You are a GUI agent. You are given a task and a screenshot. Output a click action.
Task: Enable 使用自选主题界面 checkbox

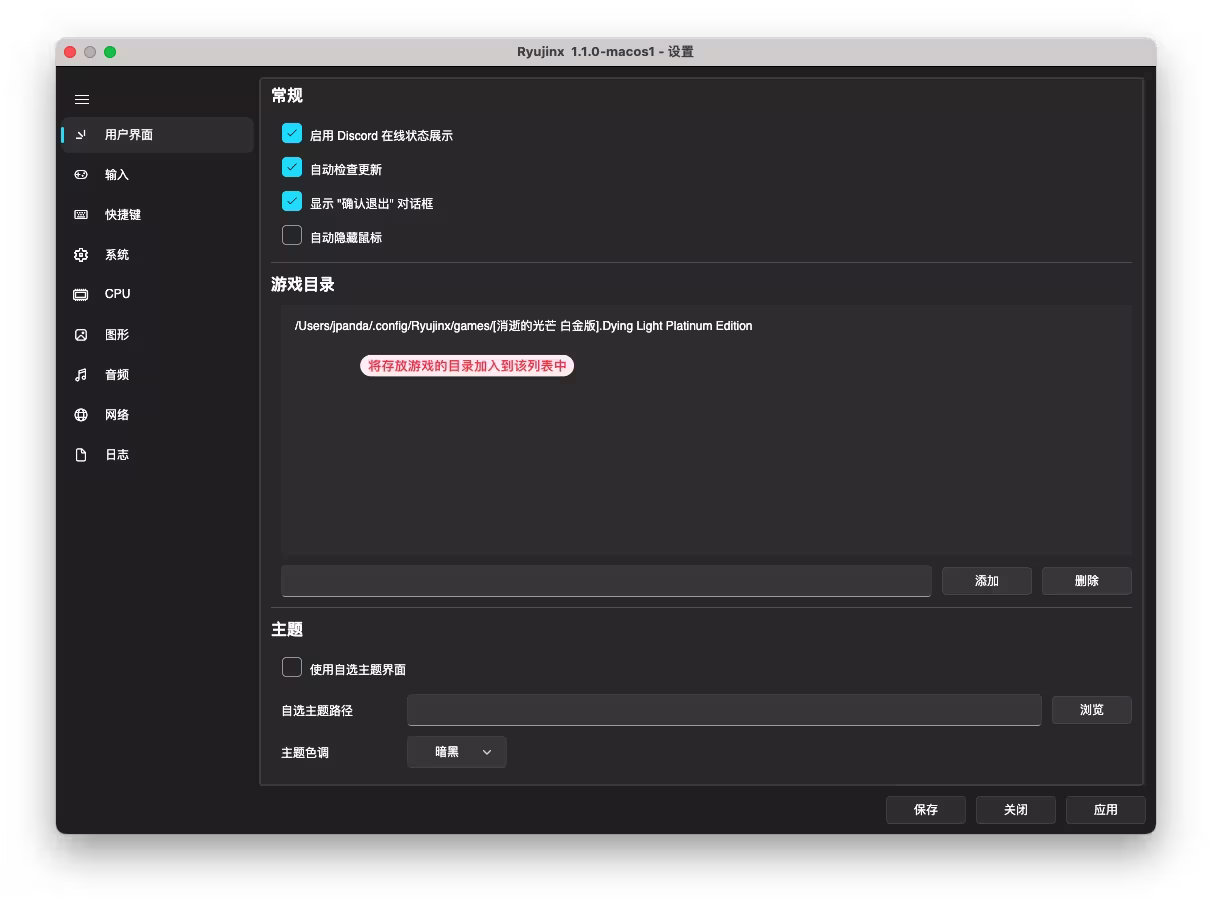[292, 667]
